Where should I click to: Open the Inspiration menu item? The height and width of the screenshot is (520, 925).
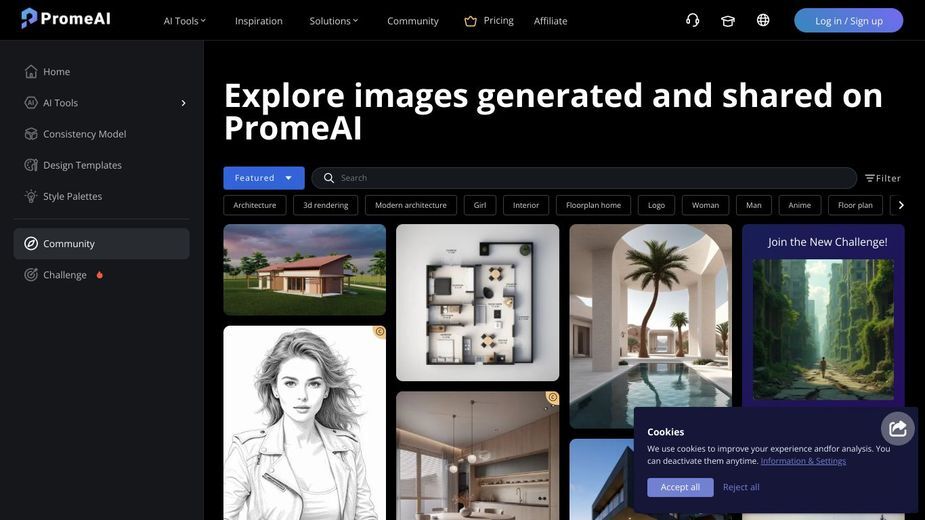pyautogui.click(x=258, y=21)
